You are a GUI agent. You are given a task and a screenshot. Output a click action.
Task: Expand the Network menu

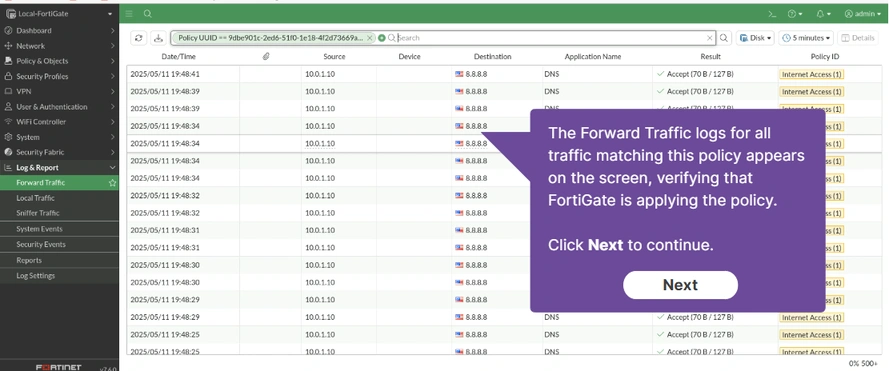60,46
